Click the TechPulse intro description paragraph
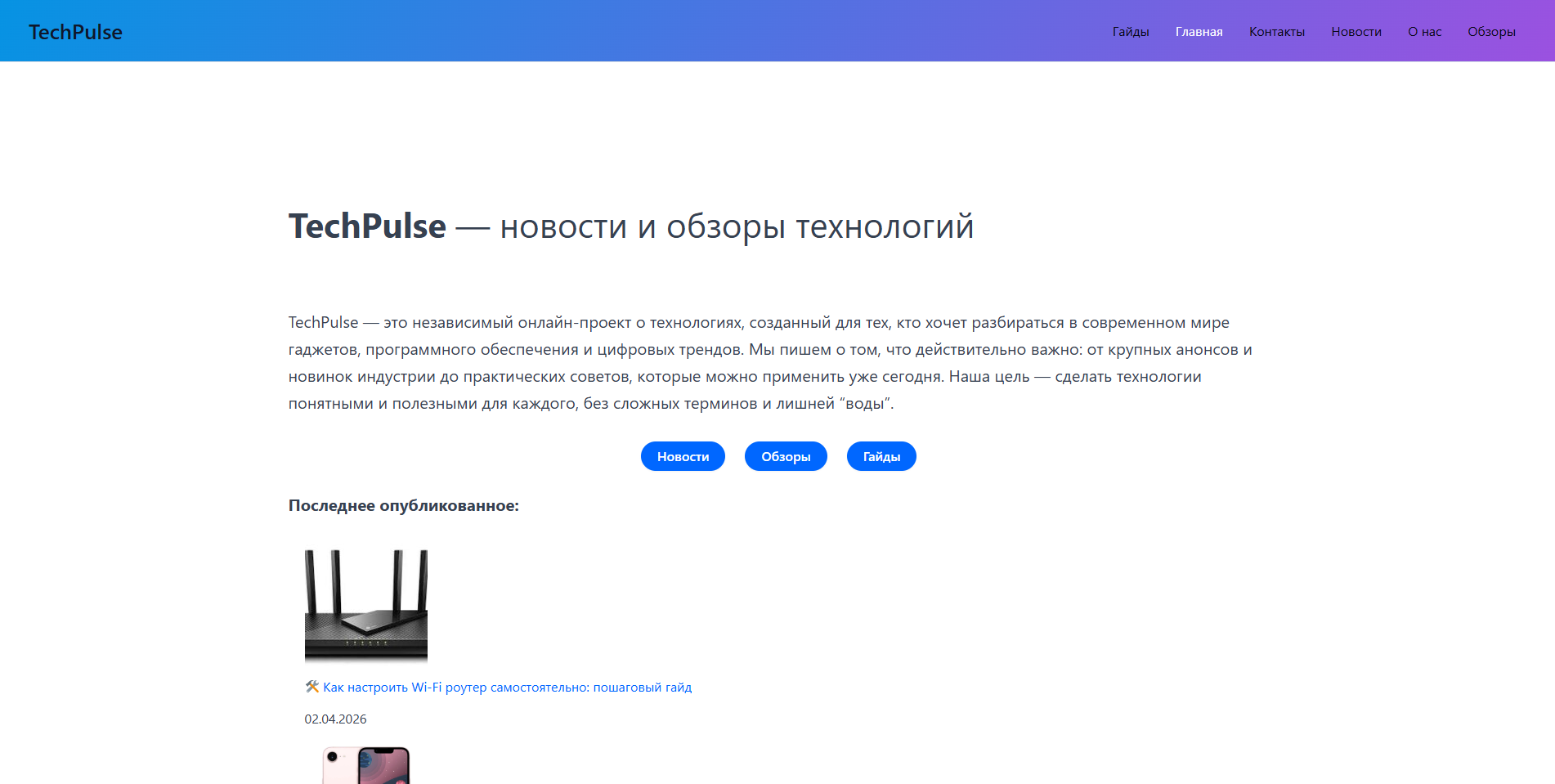Viewport: 1555px width, 784px height. [769, 363]
